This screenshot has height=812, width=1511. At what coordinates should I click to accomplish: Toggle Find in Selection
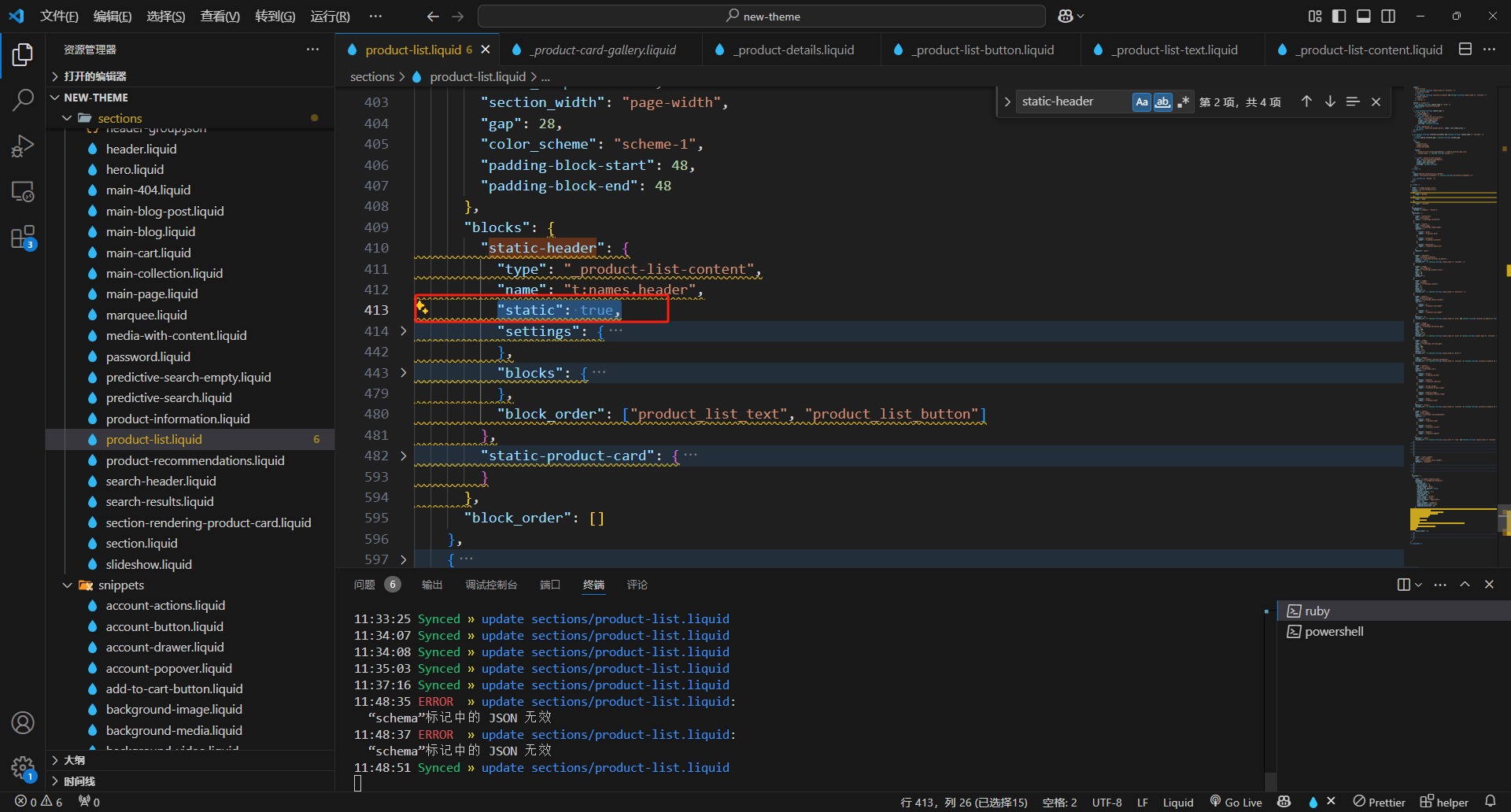pos(1353,101)
